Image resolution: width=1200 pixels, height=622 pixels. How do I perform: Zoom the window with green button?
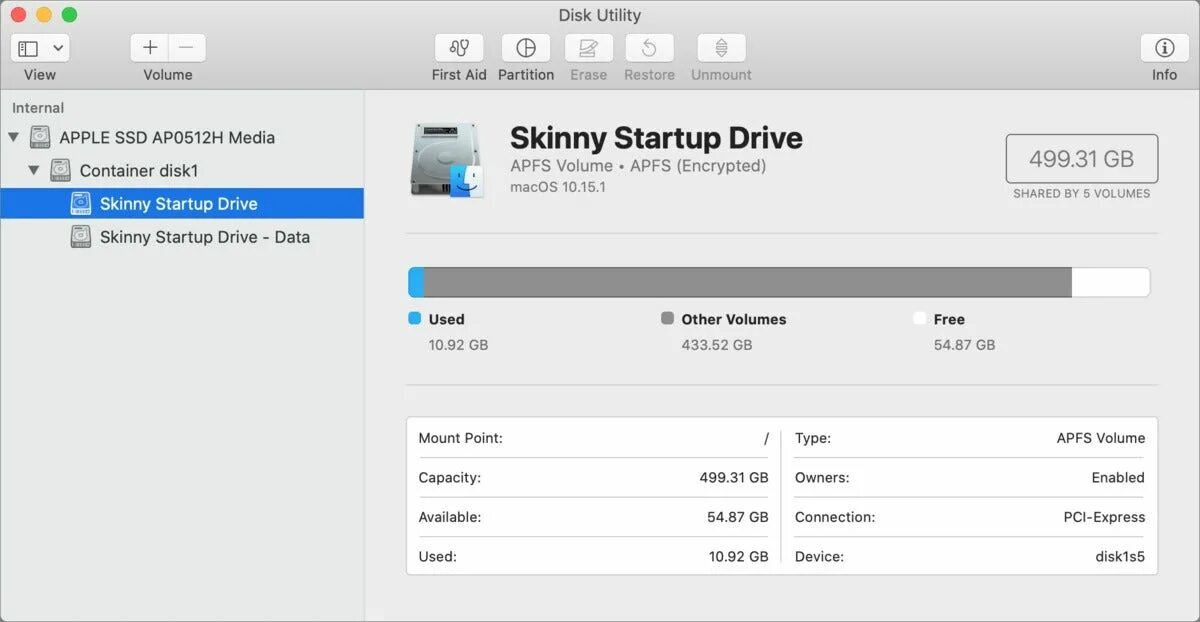69,15
